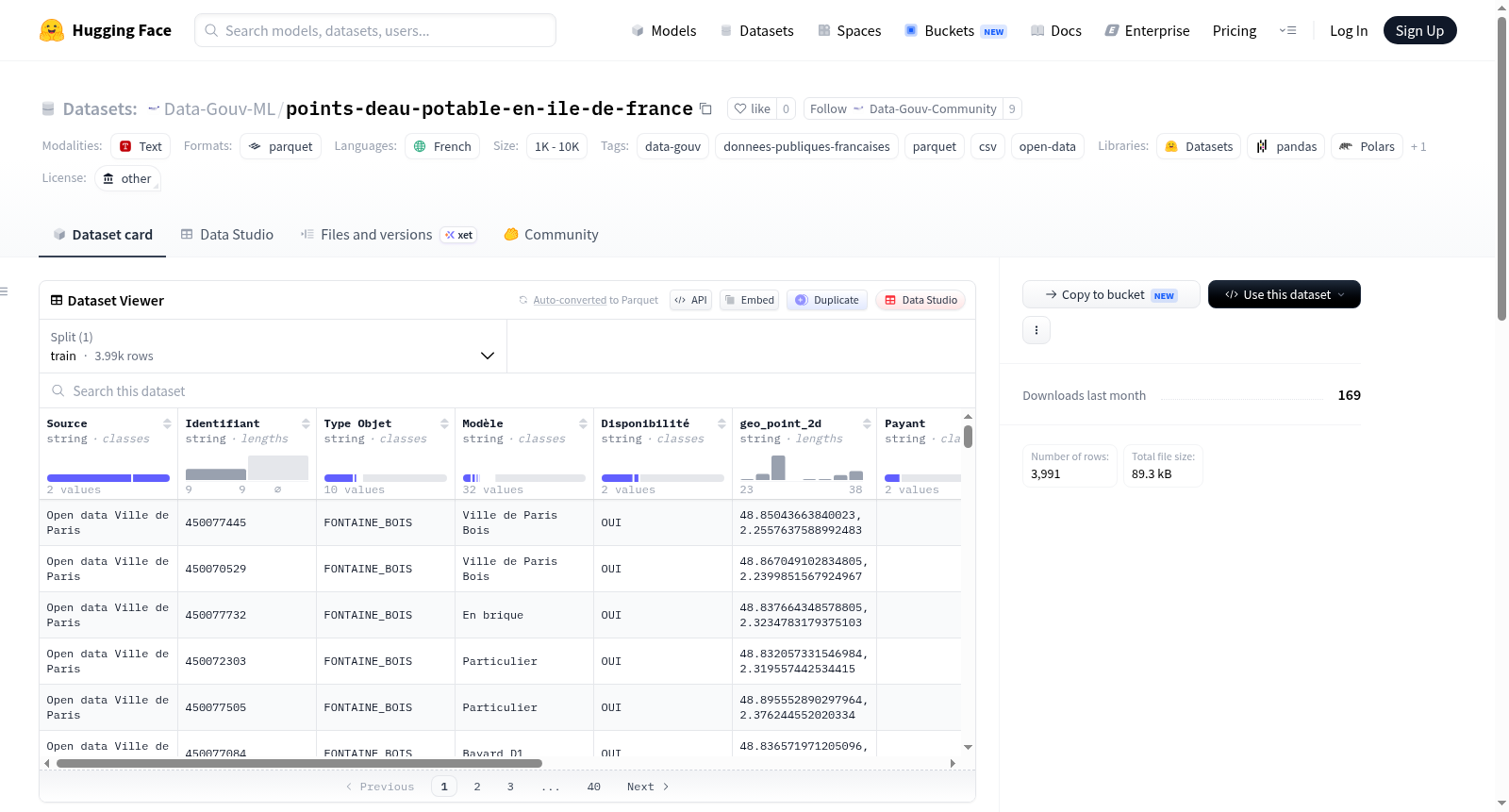Click the Search this dataset field
This screenshot has height=812, width=1509.
pyautogui.click(x=507, y=390)
